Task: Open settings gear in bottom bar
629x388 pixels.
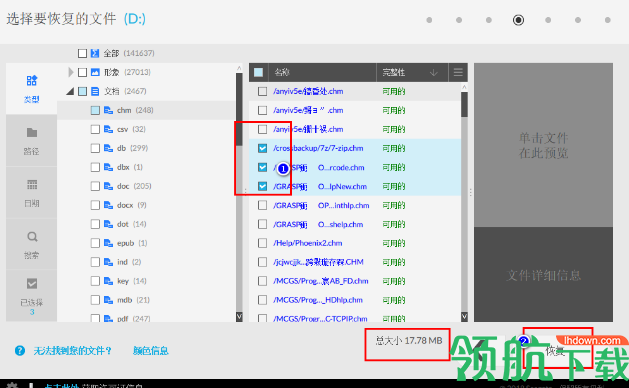Action: 12,385
